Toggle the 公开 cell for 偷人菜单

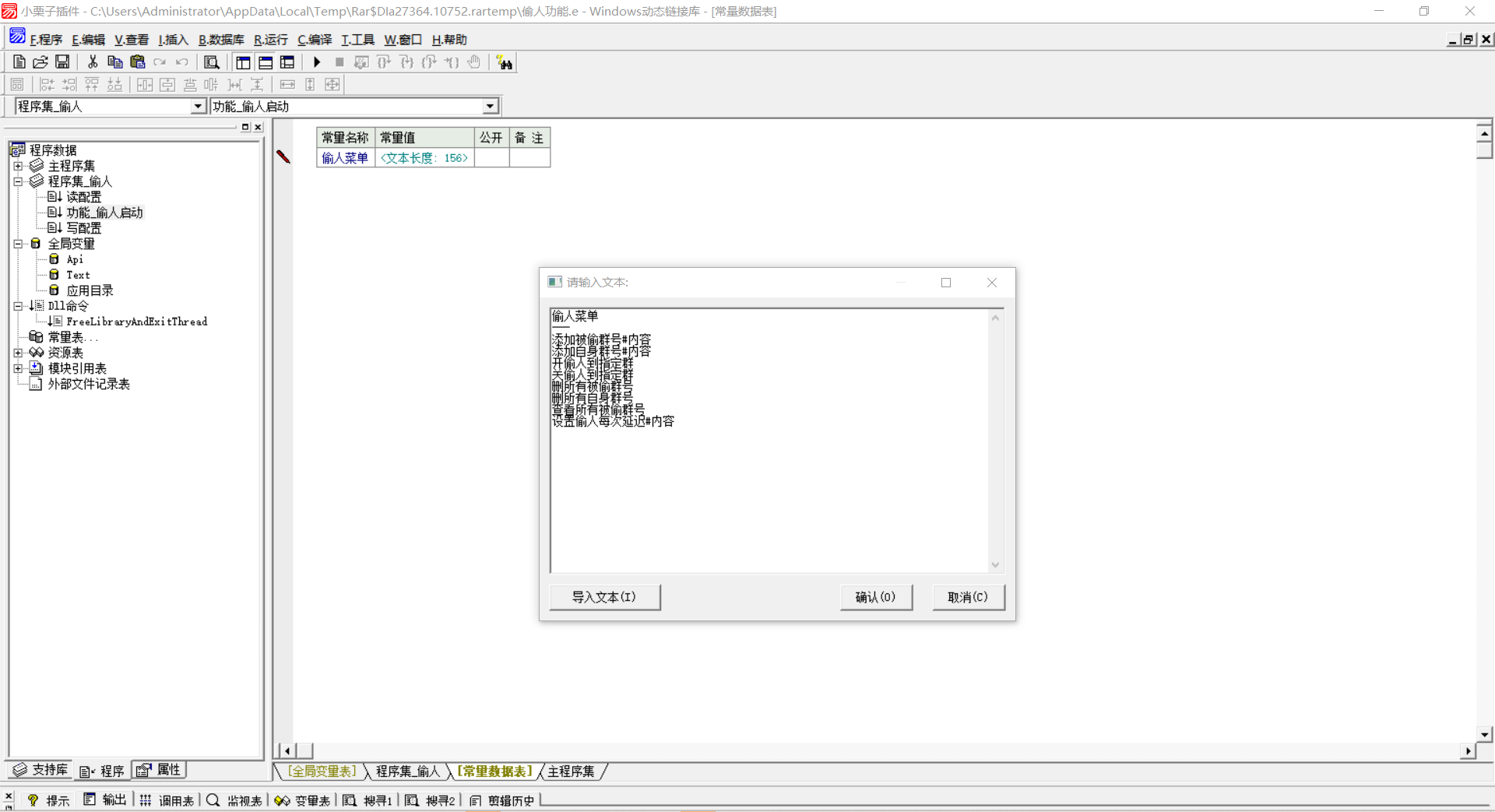[491, 158]
